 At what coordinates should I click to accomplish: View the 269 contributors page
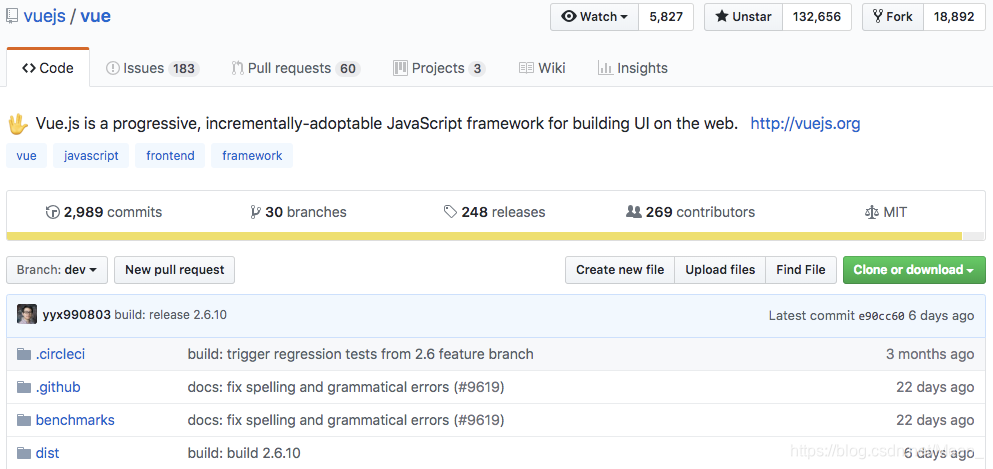tap(690, 212)
